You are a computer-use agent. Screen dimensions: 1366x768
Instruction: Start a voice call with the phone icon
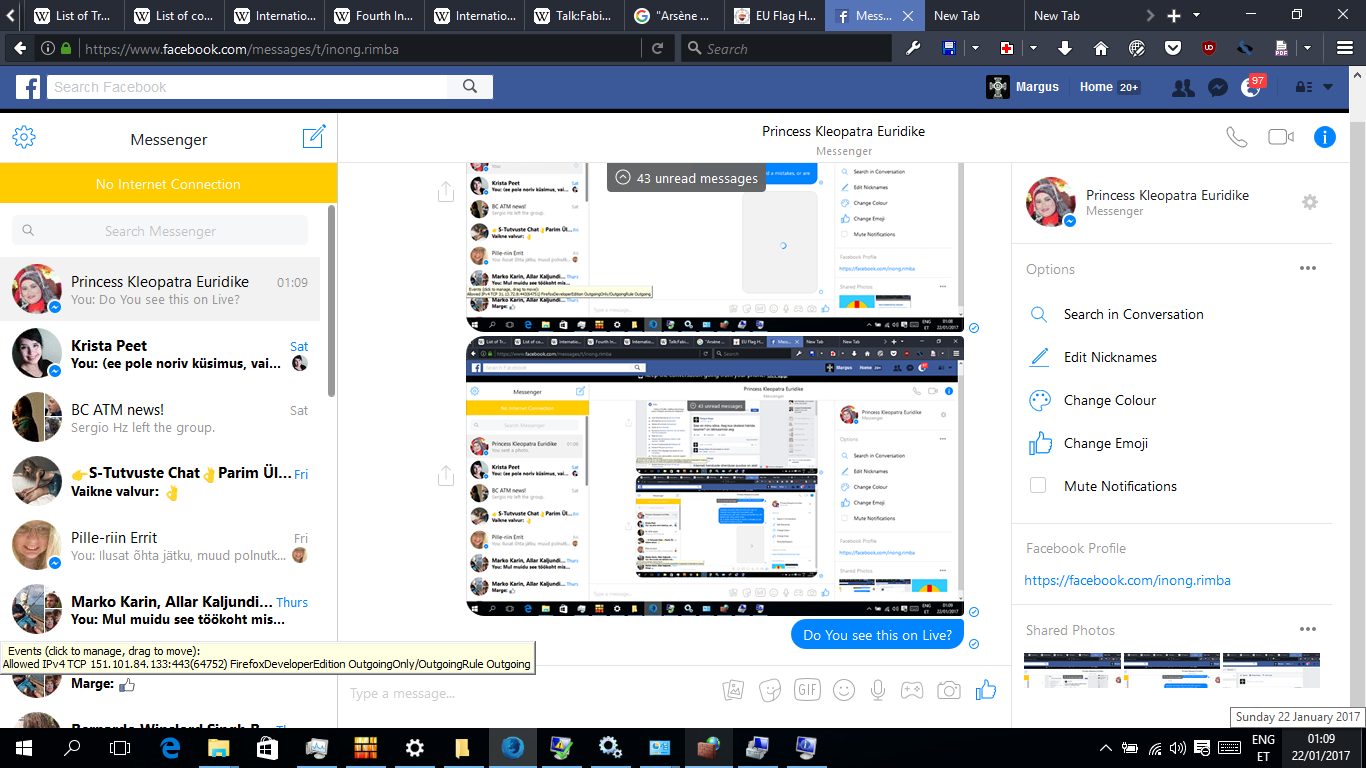click(1237, 137)
